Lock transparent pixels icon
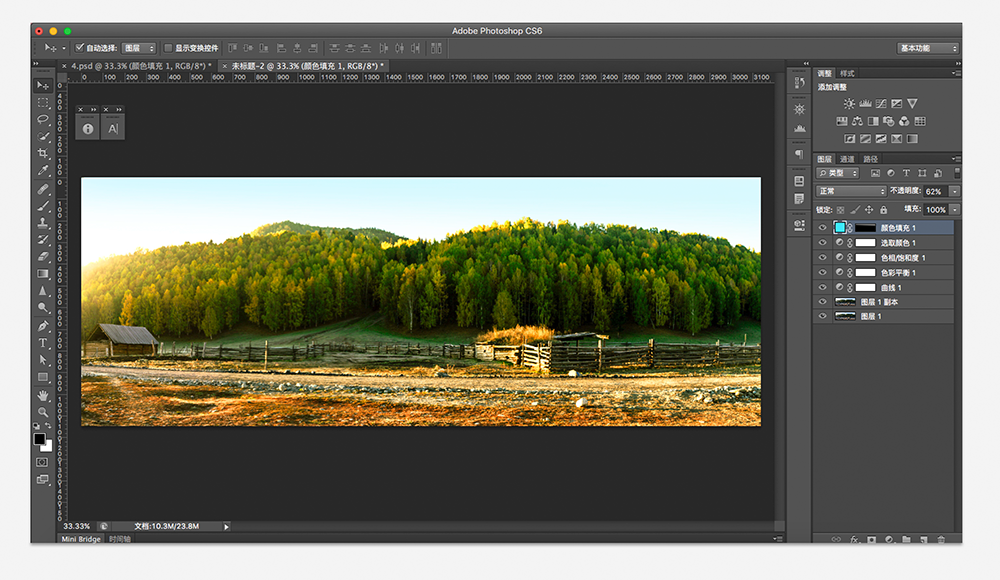This screenshot has width=1000, height=580. coord(841,210)
